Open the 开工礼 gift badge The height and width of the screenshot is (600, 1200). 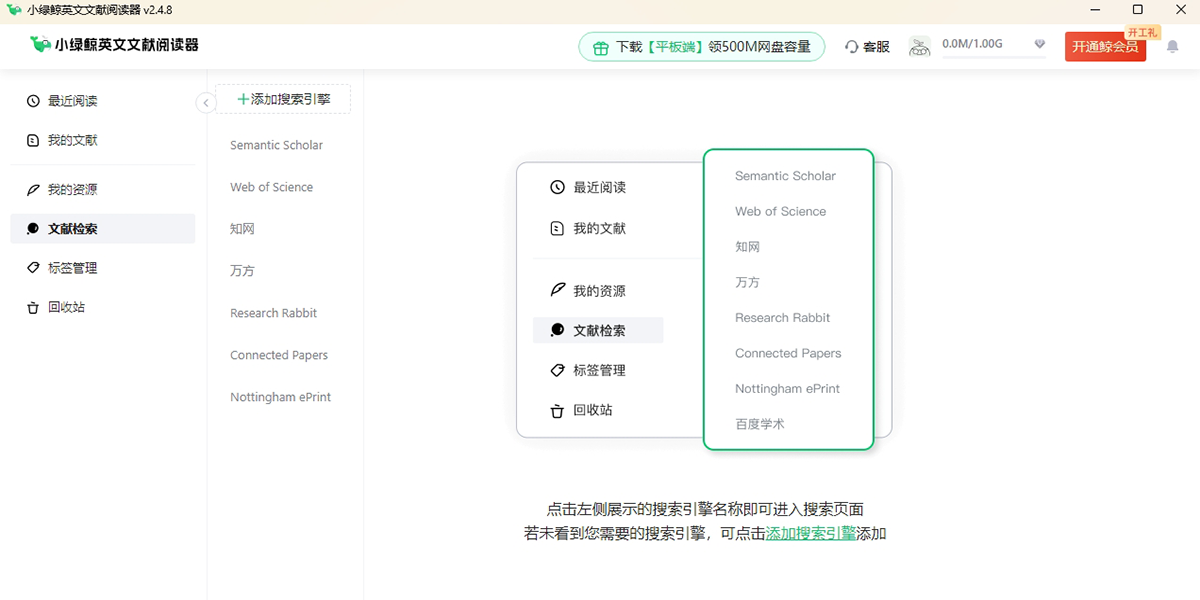point(1142,32)
